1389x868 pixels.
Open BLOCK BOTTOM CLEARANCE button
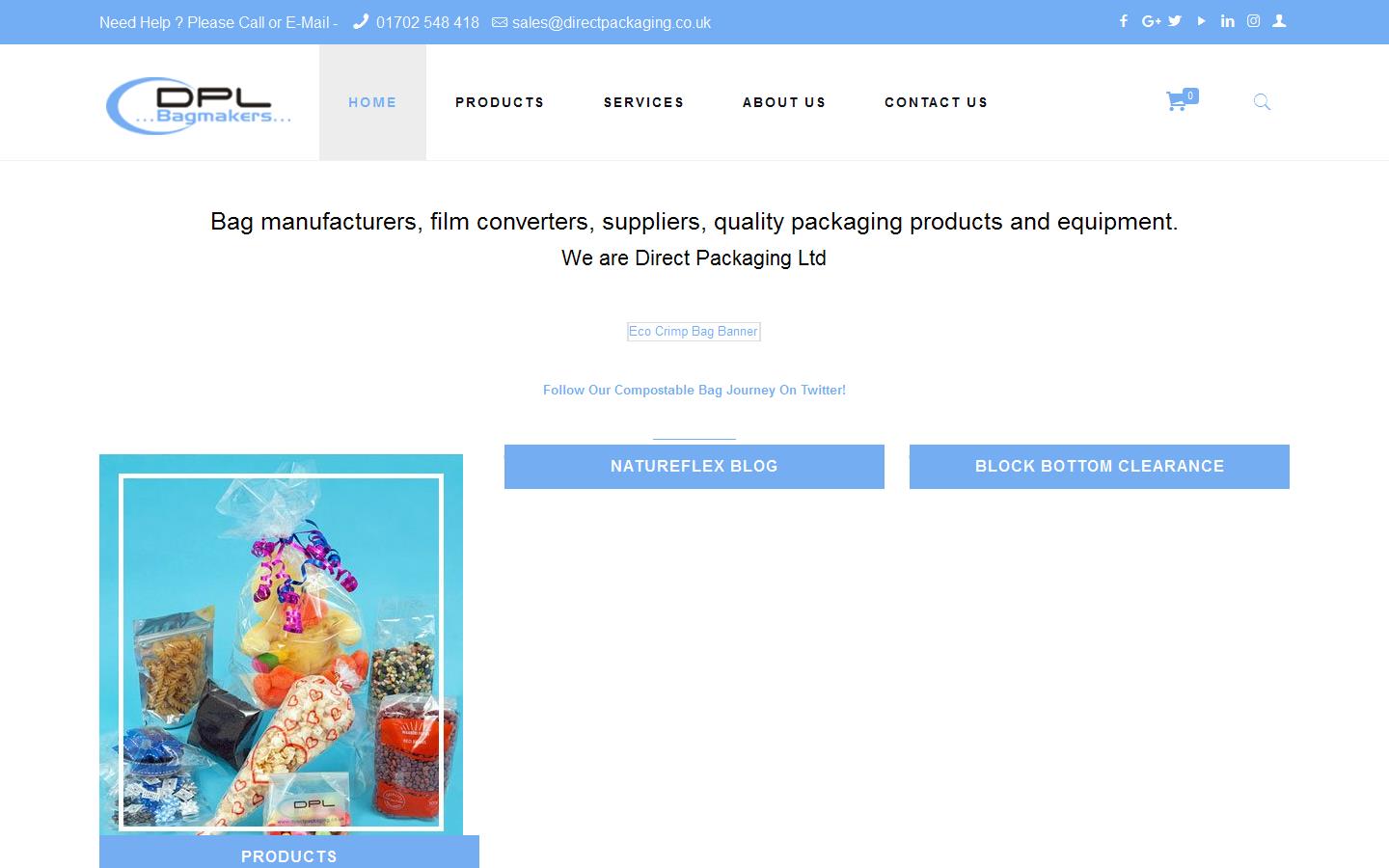click(1100, 466)
